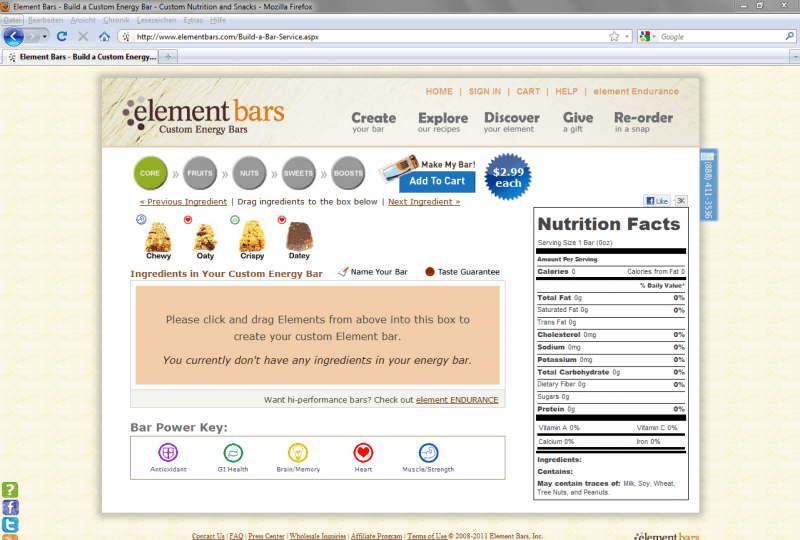This screenshot has height=540, width=800.
Task: Select the FRUITS ingredient step
Action: tap(199, 173)
